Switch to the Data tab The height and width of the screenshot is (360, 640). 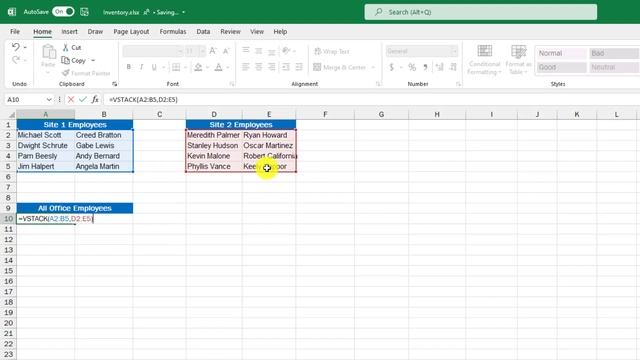203,31
